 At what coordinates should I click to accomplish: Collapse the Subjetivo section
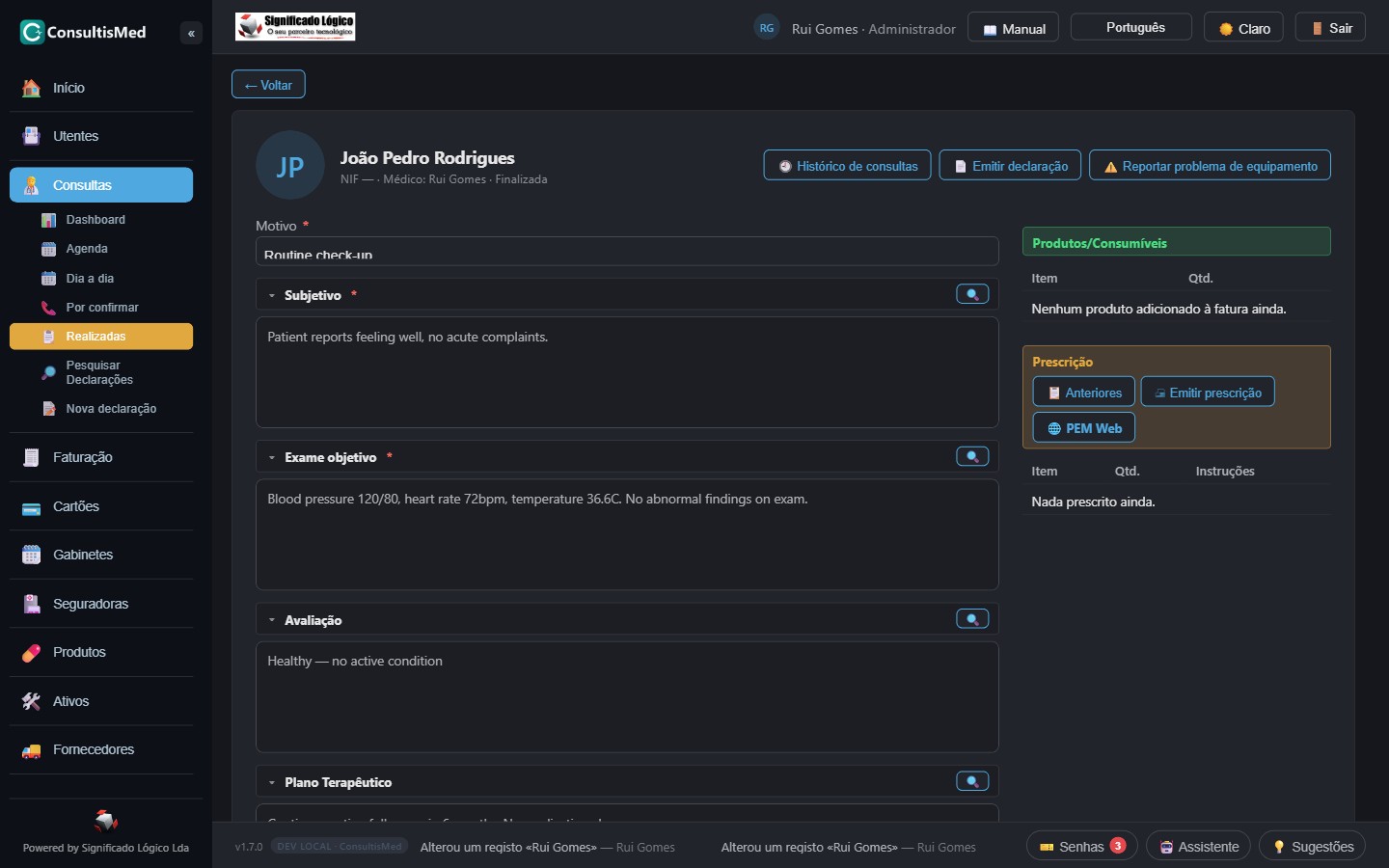tap(272, 295)
